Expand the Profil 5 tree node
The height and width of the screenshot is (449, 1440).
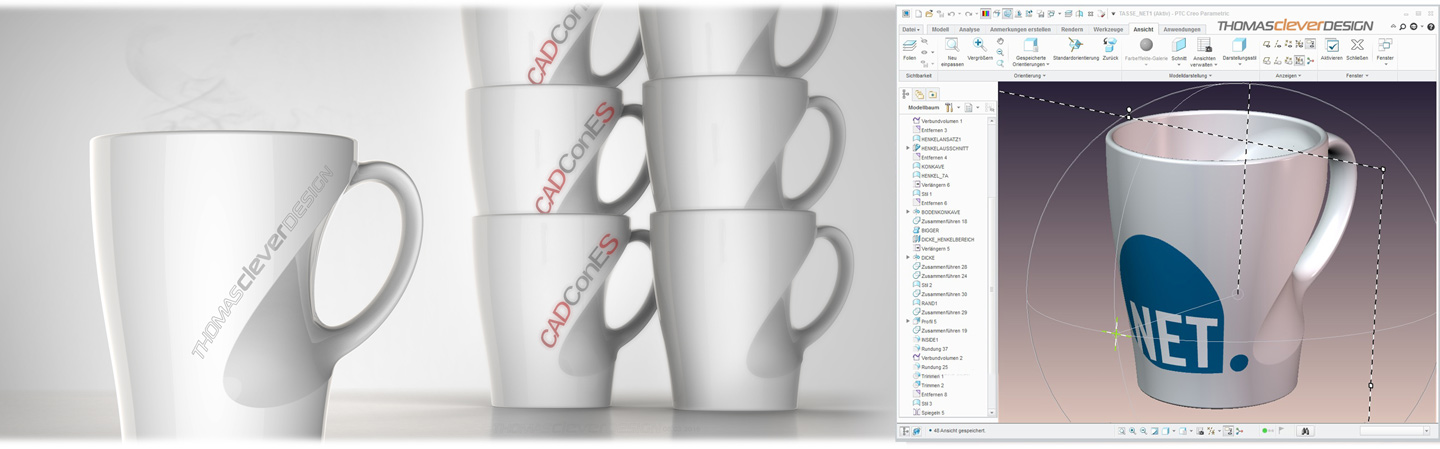coord(907,321)
